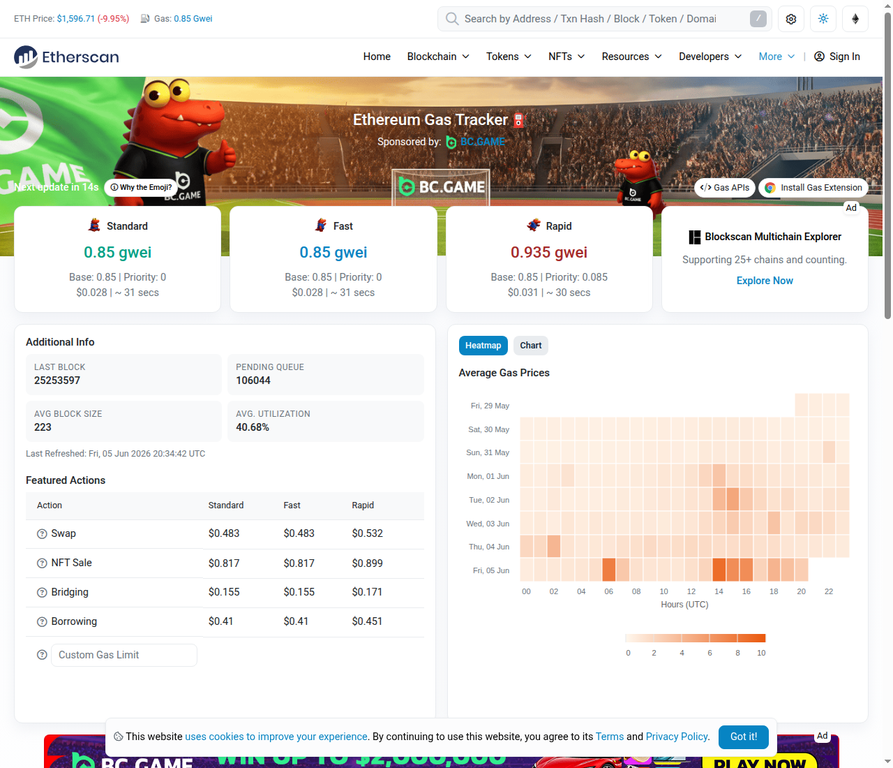Click the dark Fri 05 Jun 06h heatmap cell
893x768 pixels.
[609, 570]
